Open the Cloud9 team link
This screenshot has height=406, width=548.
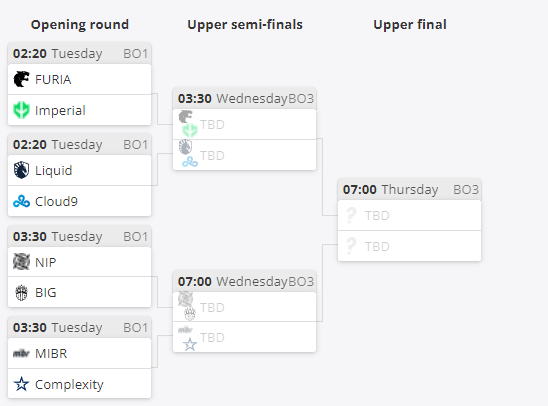click(80, 201)
